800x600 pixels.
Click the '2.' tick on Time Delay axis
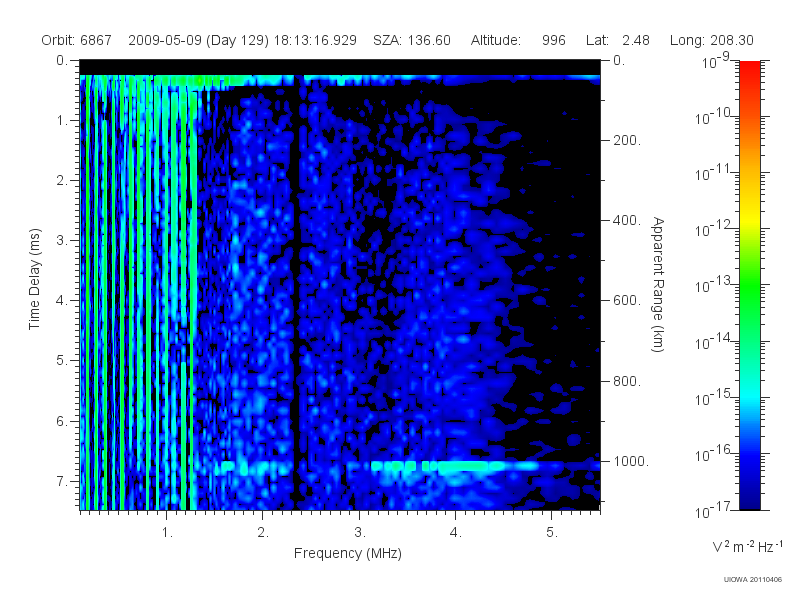tap(62, 181)
